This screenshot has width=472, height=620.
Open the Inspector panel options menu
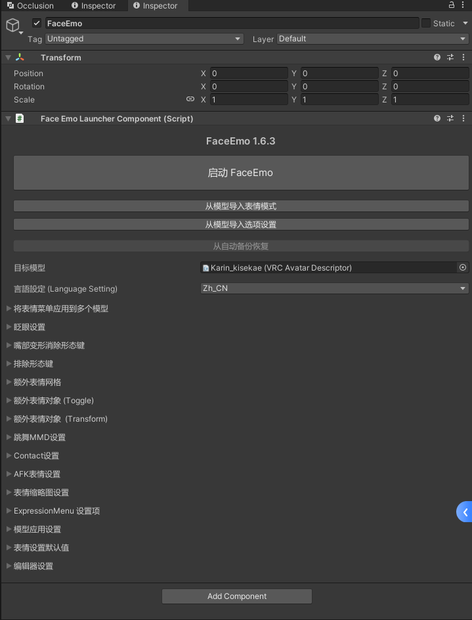463,5
